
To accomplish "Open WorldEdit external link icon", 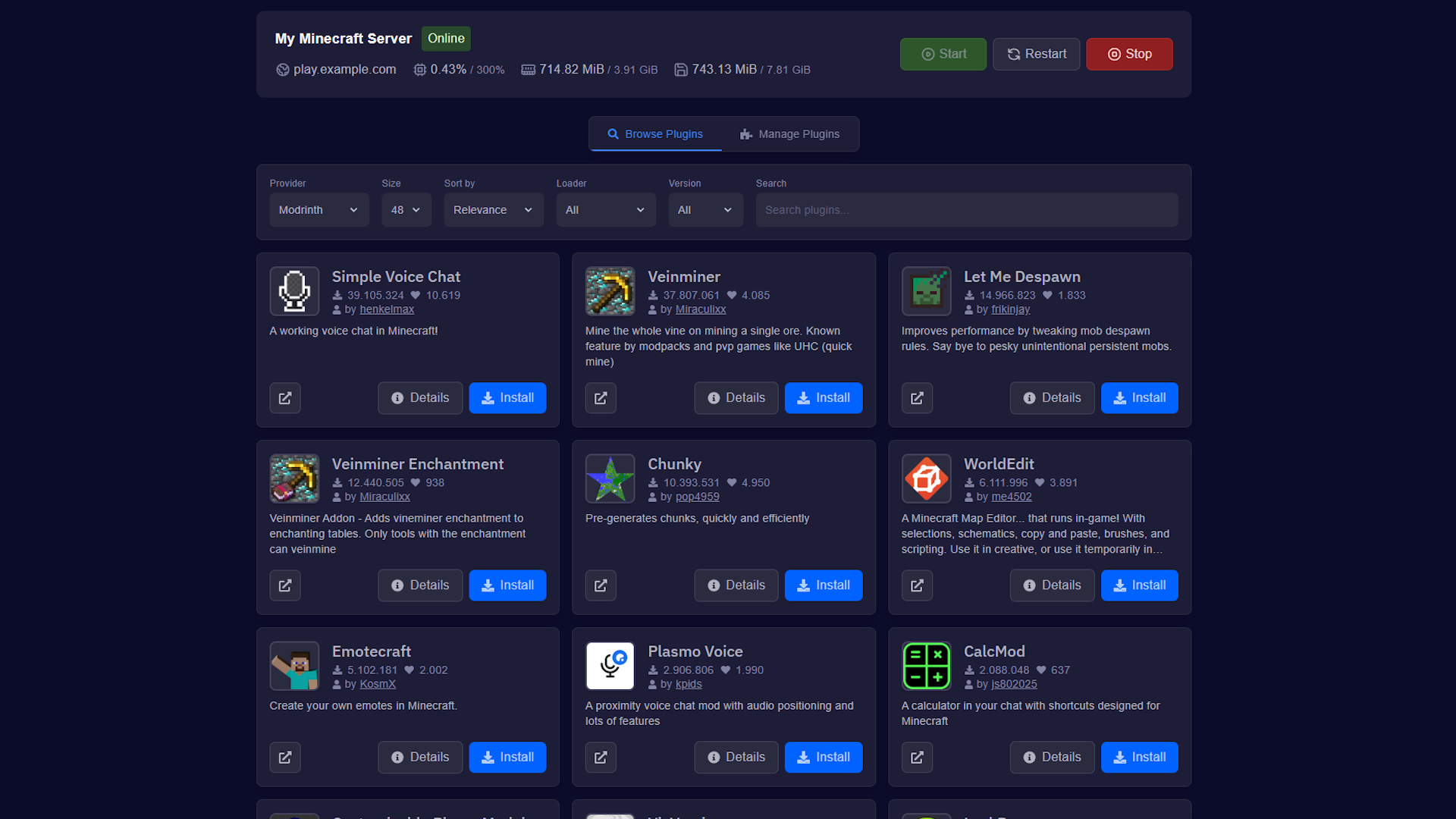I will (x=917, y=585).
